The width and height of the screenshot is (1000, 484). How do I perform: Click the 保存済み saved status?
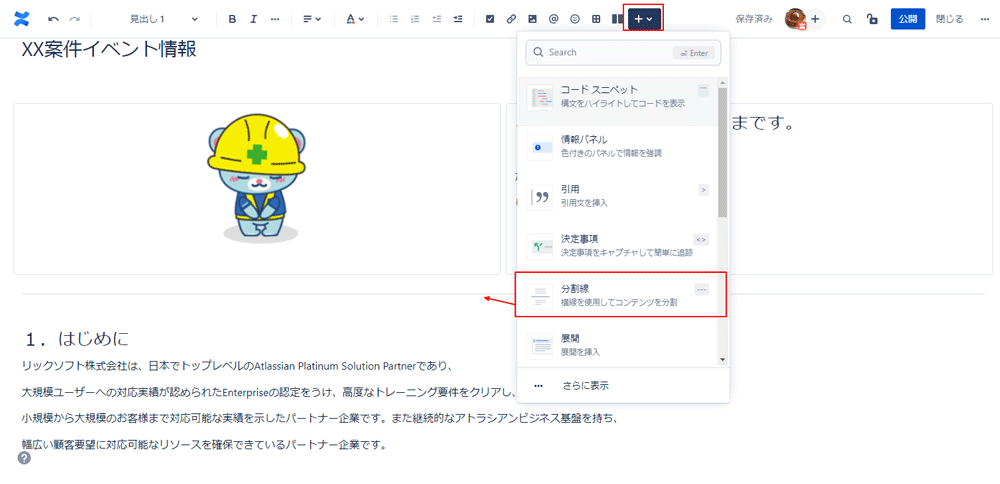click(x=754, y=19)
